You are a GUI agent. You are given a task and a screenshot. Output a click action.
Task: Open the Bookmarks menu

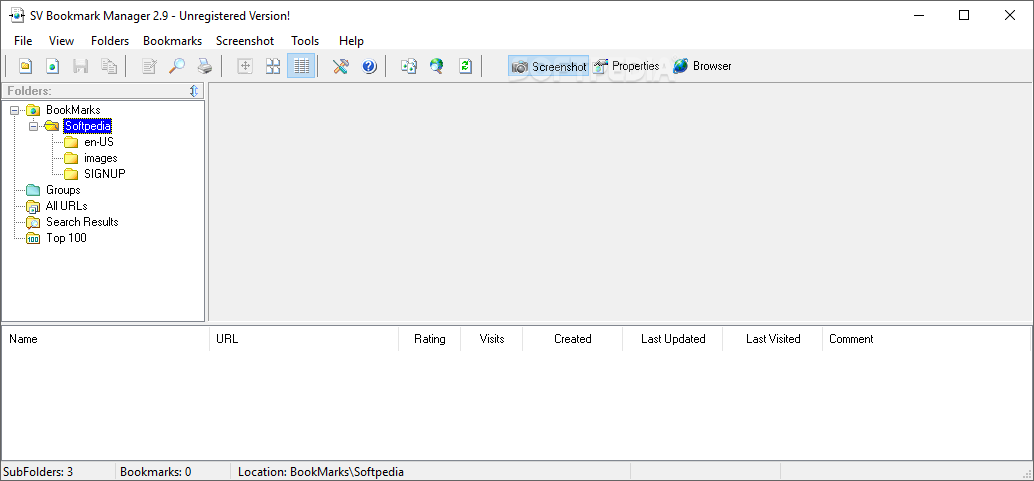click(x=173, y=41)
